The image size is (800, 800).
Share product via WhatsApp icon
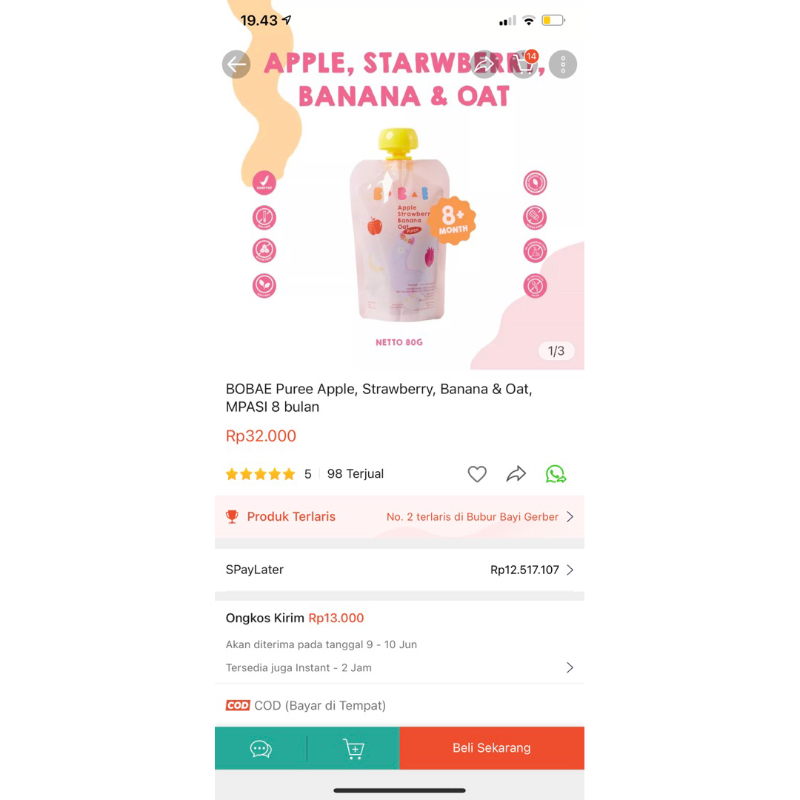pos(556,474)
